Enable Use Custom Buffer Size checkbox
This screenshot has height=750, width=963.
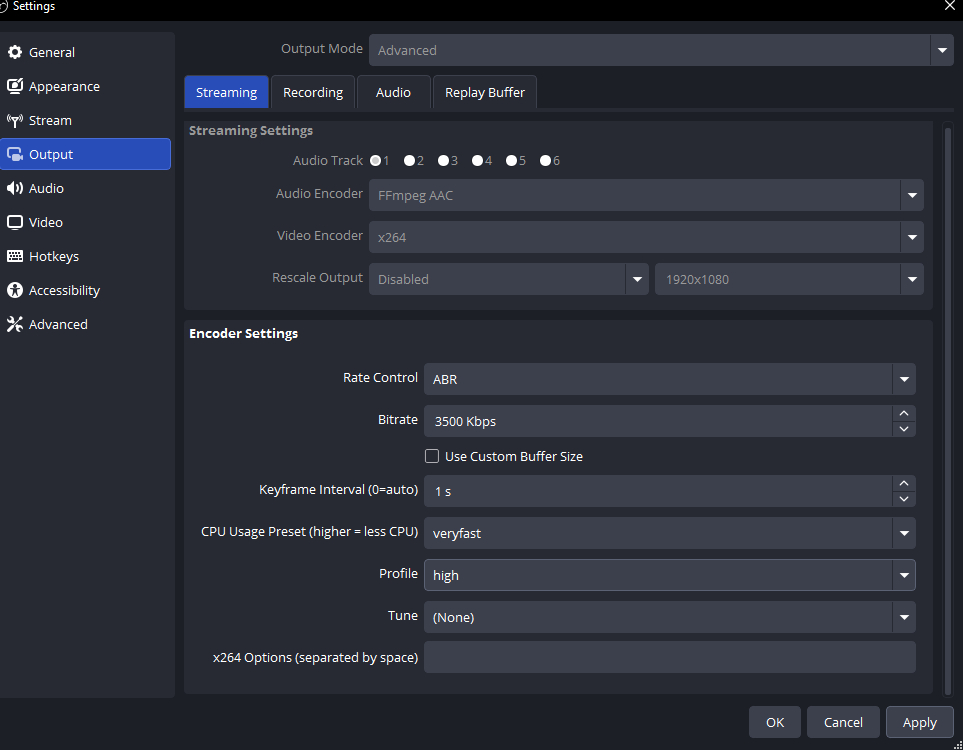click(x=432, y=456)
